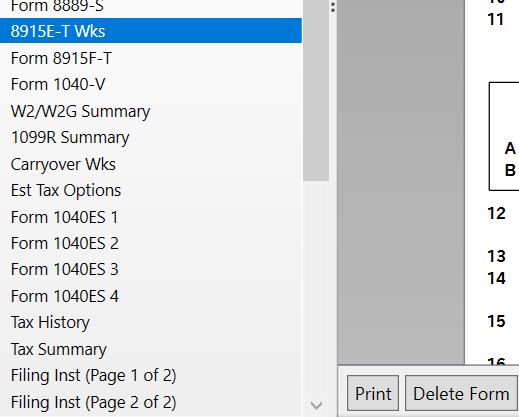This screenshot has width=519, height=417.
Task: Select Carryover Wks worksheet
Action: click(151, 164)
